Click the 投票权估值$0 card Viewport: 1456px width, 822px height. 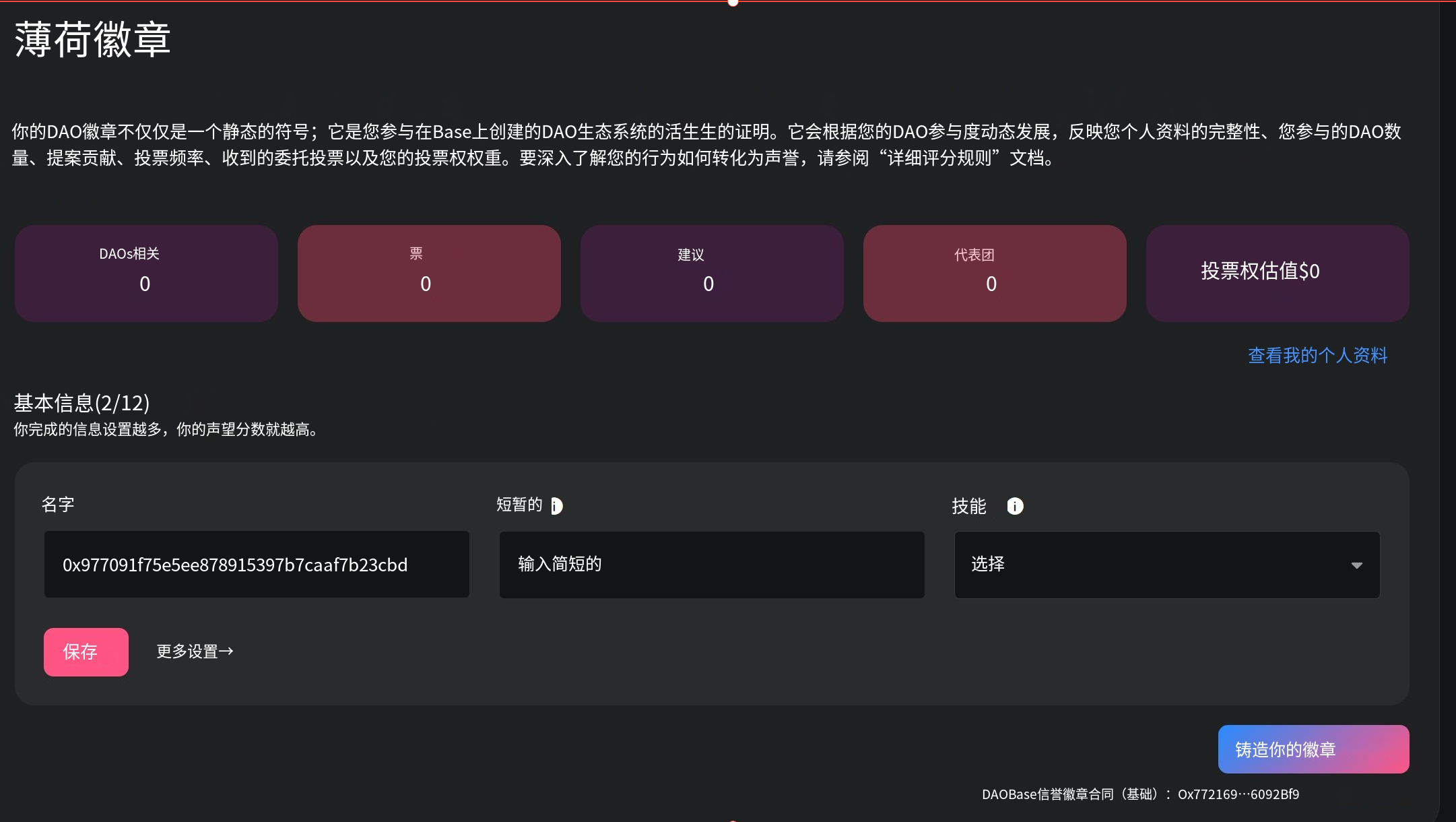1278,274
